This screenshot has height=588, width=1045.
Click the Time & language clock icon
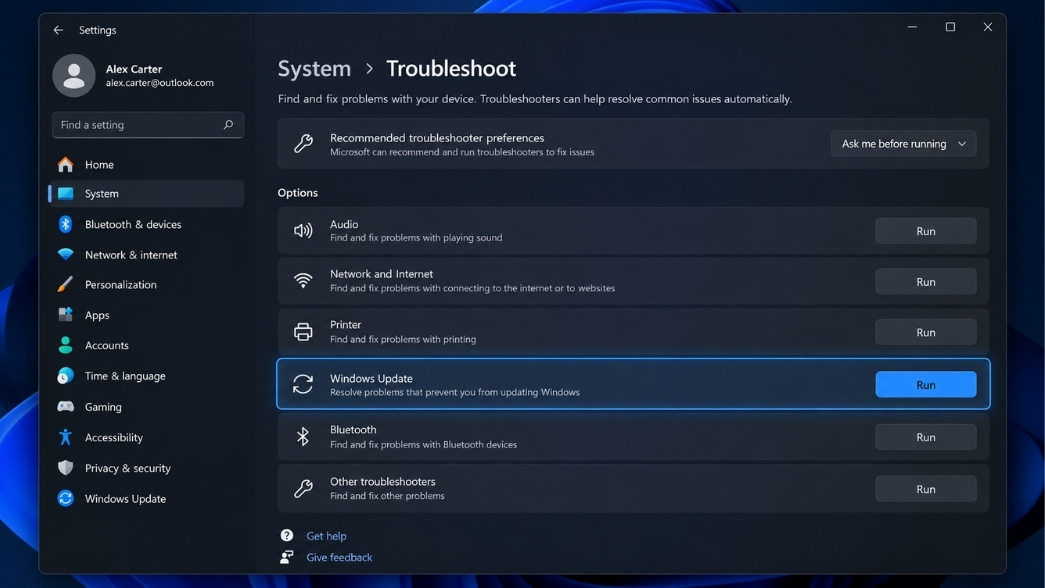coord(65,376)
